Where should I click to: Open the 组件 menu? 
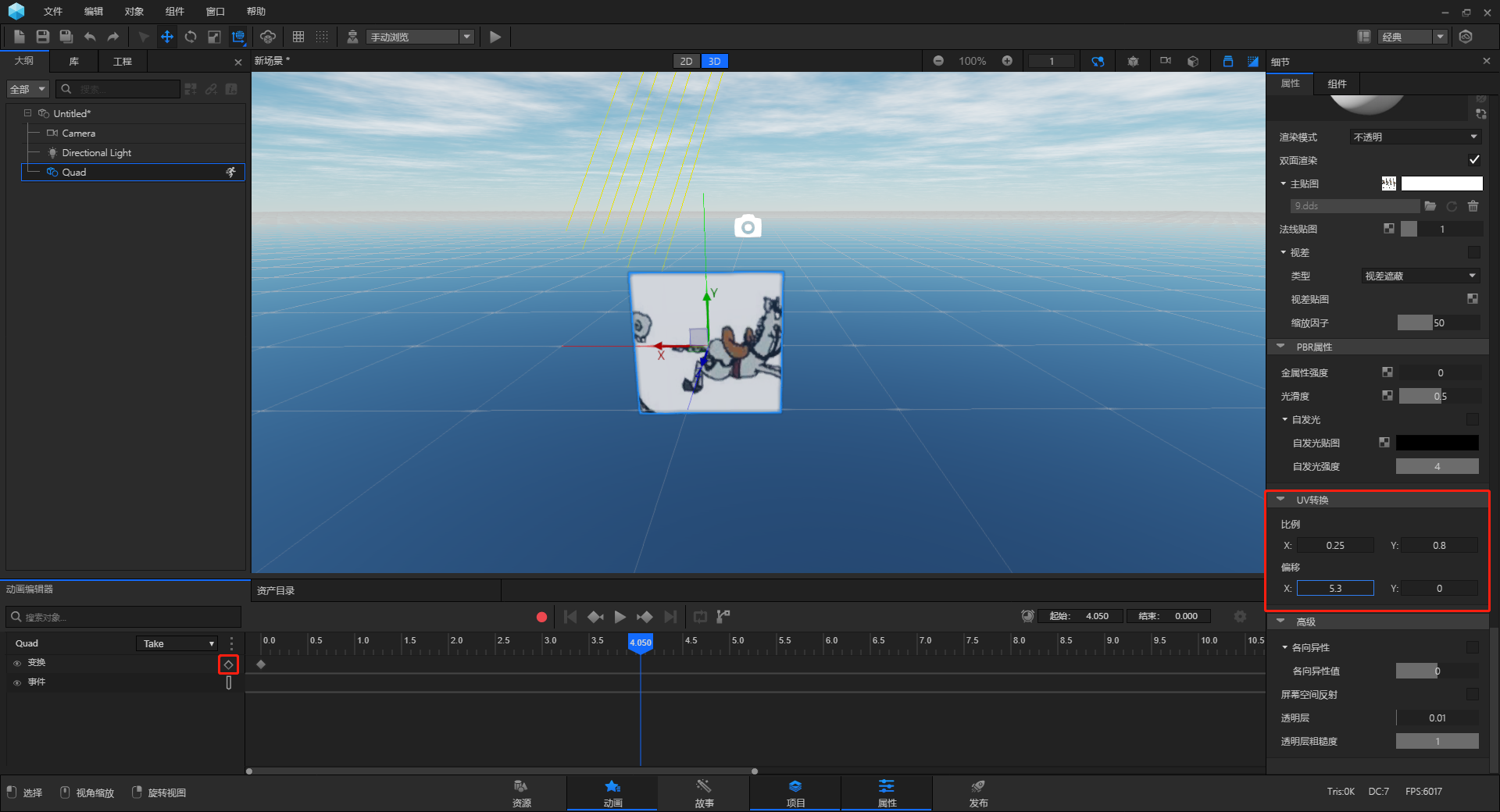[175, 12]
